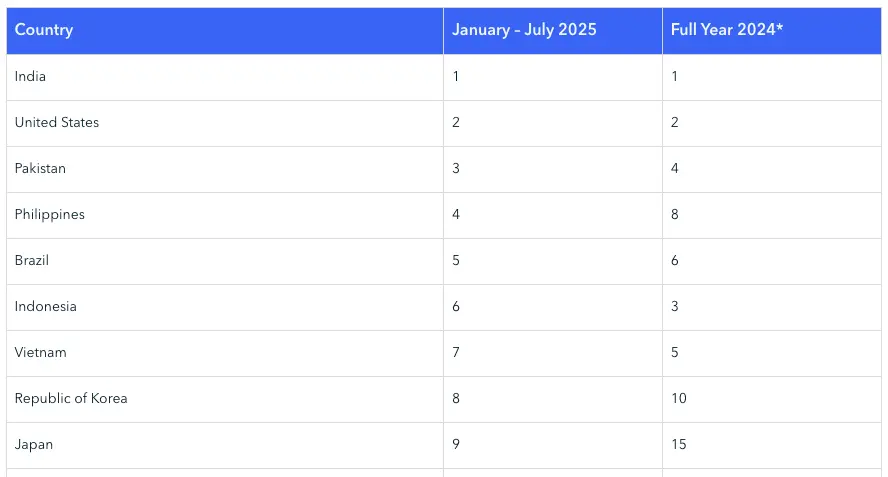Select the India row country cell
This screenshot has width=888, height=477.
coord(225,78)
